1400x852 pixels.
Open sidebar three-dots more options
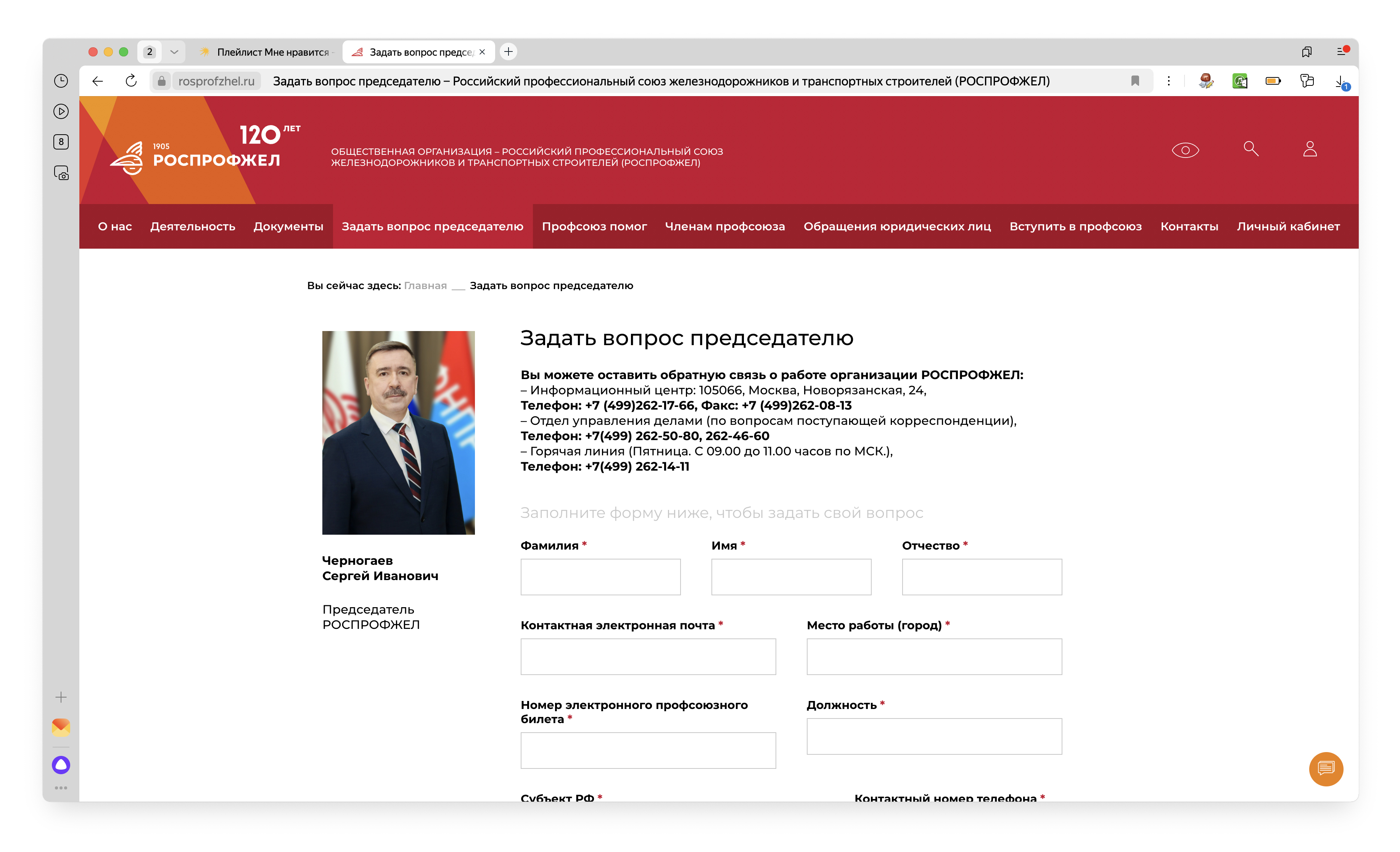click(61, 788)
